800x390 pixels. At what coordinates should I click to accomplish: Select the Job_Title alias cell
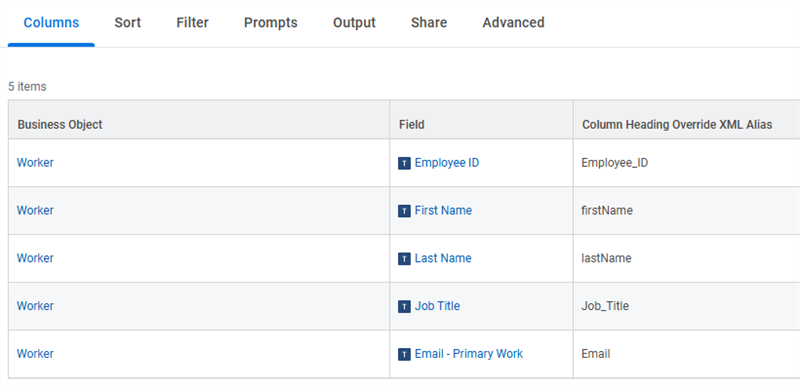687,306
